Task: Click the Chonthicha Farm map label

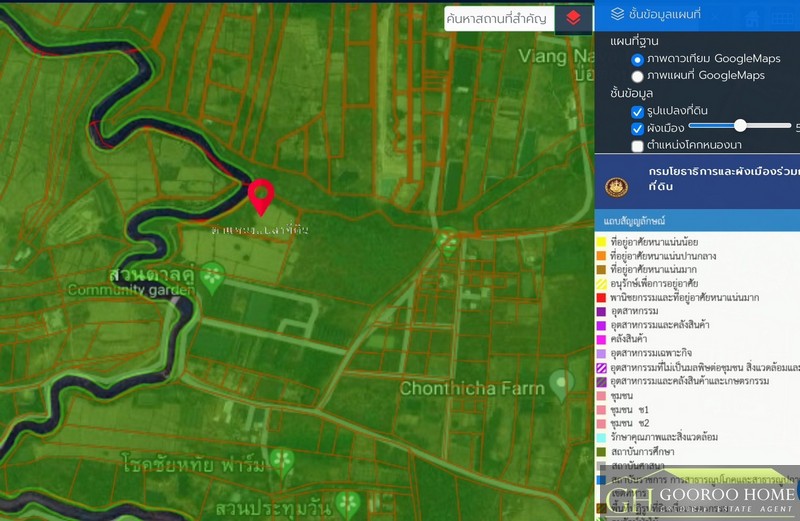Action: (472, 388)
